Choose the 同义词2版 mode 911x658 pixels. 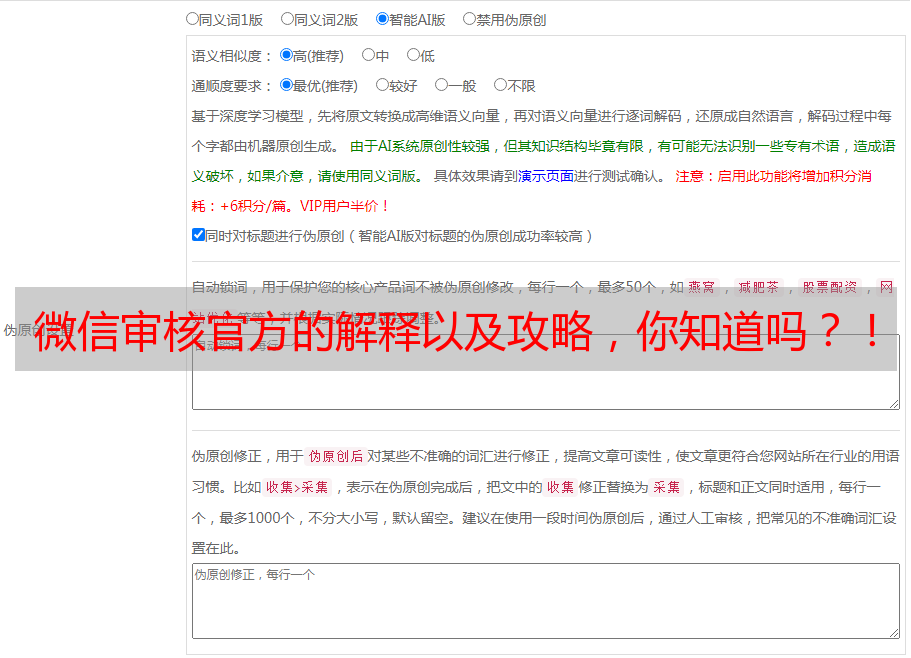coord(287,18)
